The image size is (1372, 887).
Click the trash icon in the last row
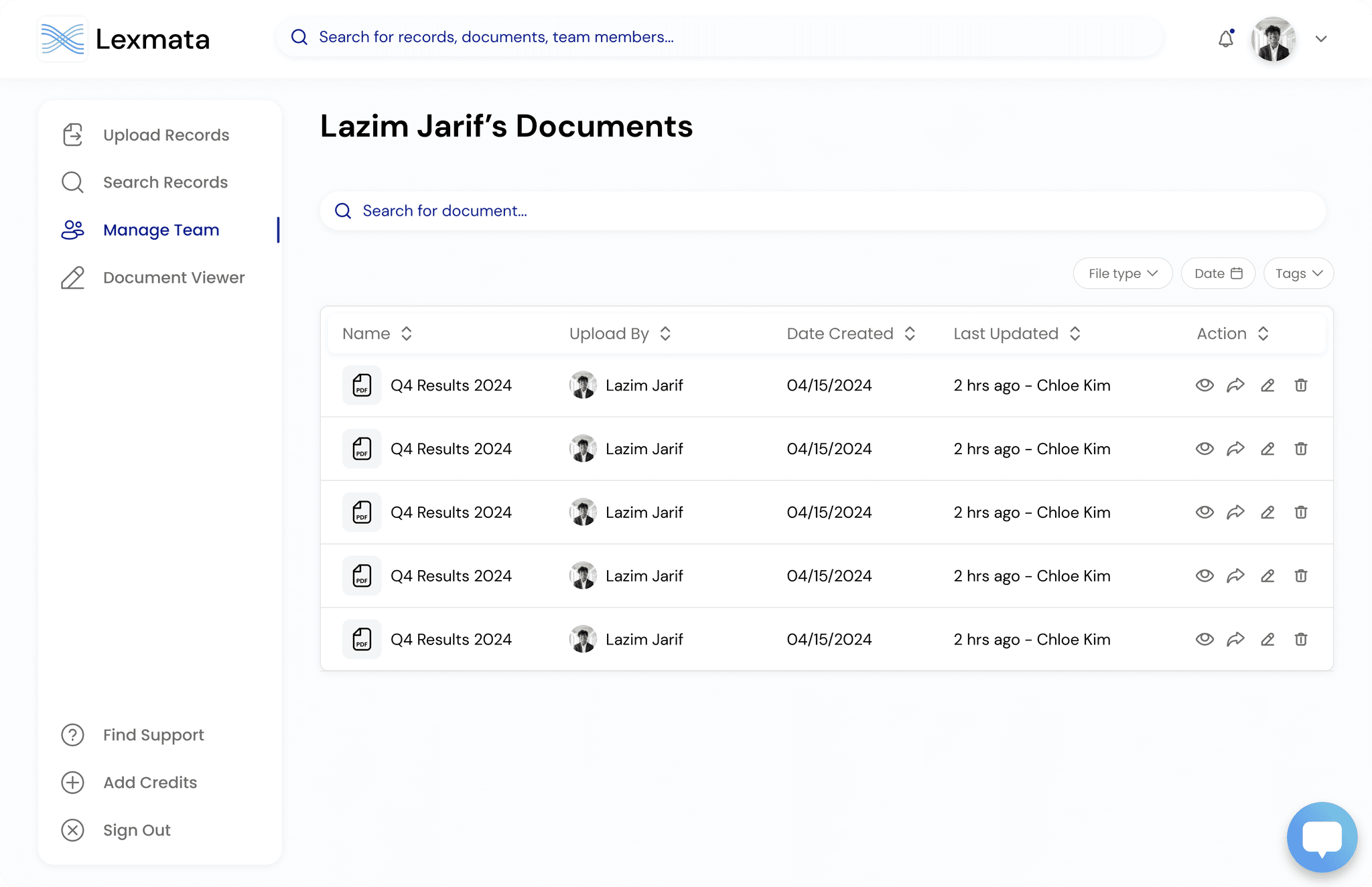[1300, 639]
